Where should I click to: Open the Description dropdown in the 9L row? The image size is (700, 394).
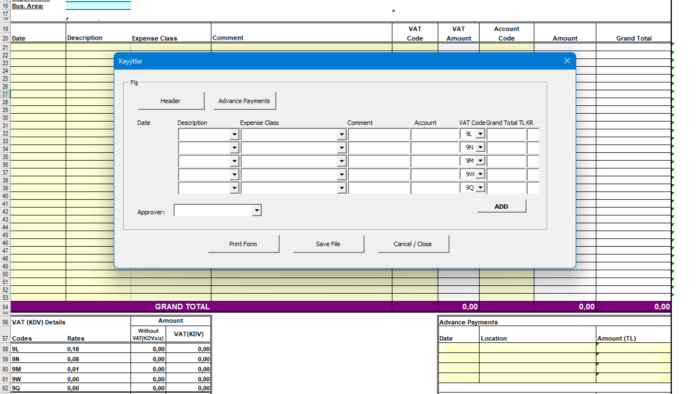click(234, 134)
